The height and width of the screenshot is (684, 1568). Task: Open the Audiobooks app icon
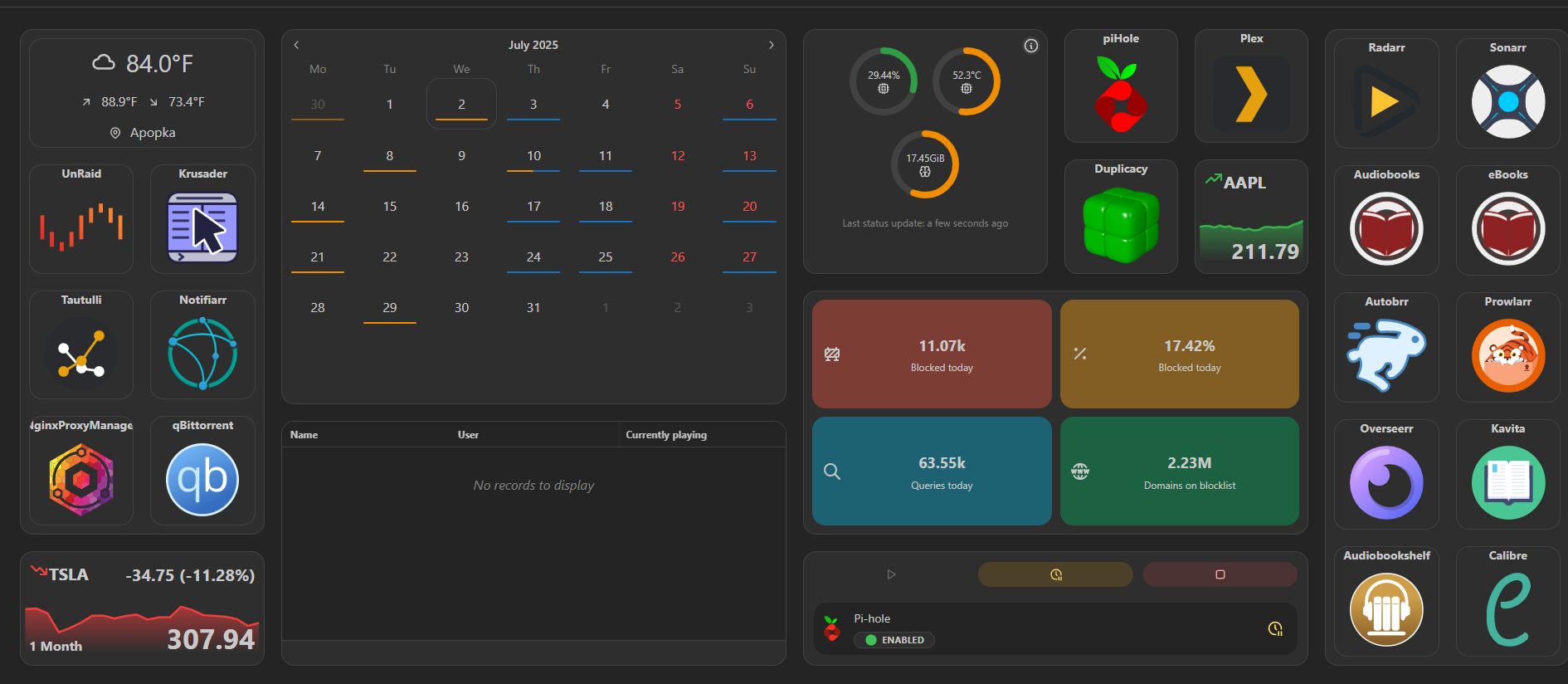click(1386, 229)
